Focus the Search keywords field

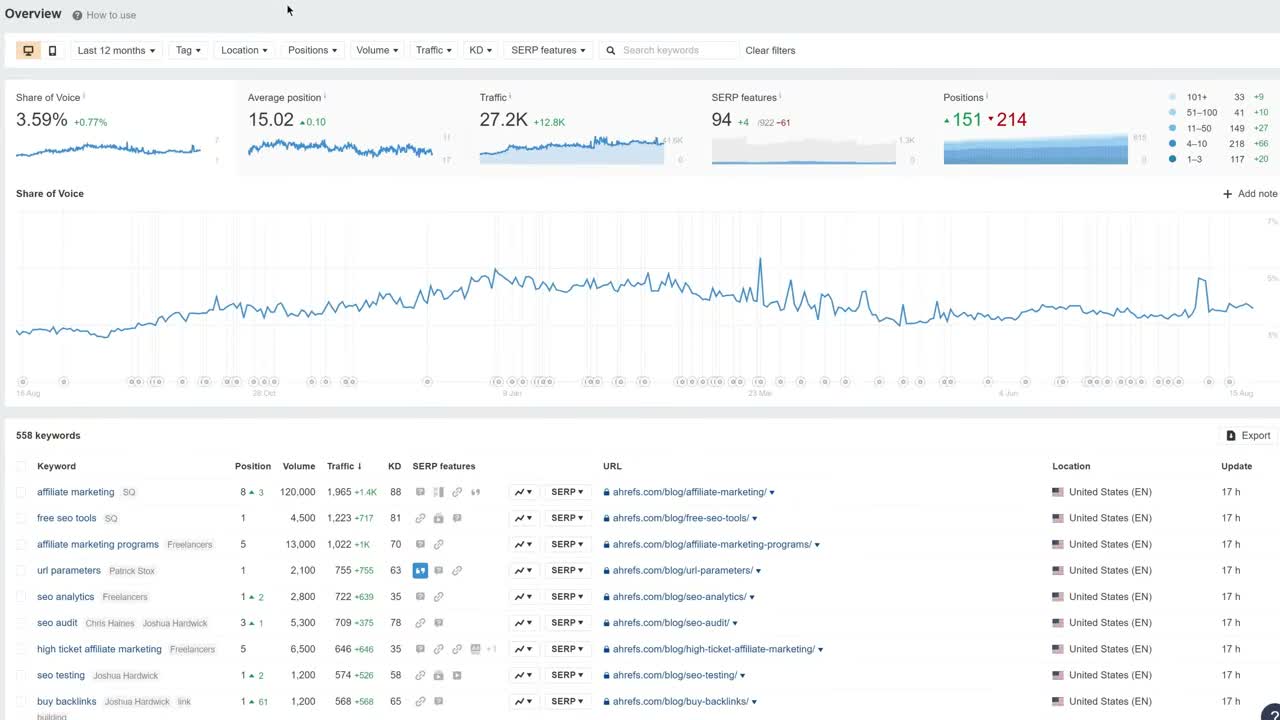[x=670, y=50]
